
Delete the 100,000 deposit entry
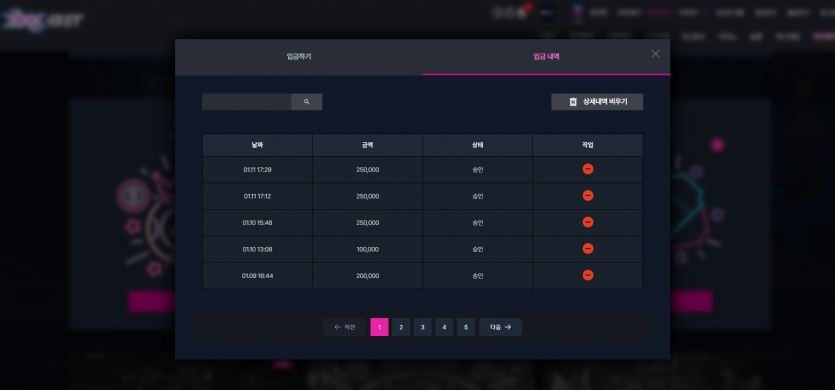pyautogui.click(x=588, y=248)
